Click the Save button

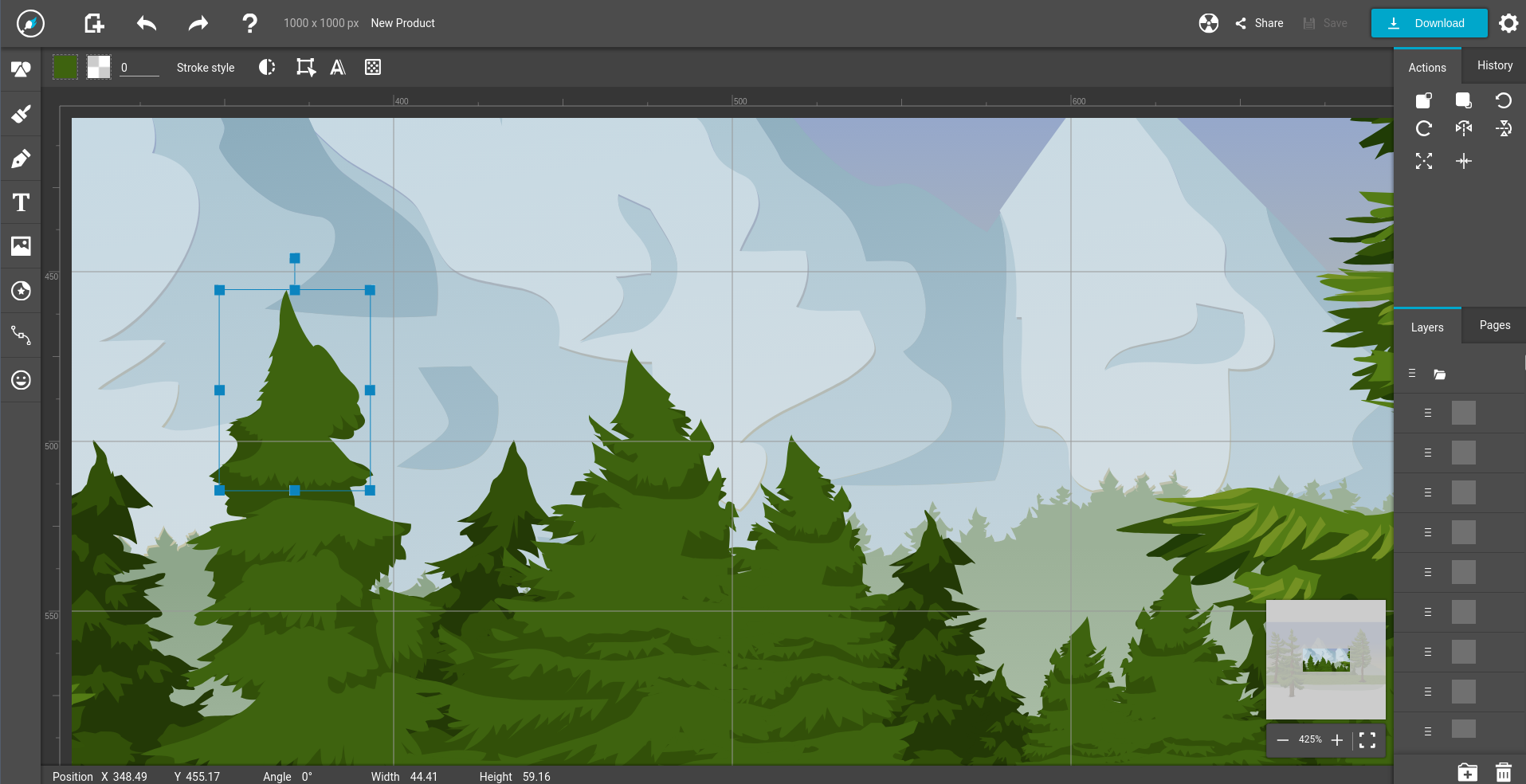pyautogui.click(x=1325, y=23)
